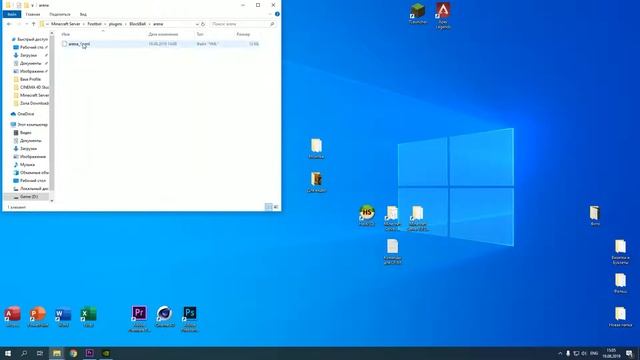
Task: Switch to large icons view button
Action: pos(276,207)
